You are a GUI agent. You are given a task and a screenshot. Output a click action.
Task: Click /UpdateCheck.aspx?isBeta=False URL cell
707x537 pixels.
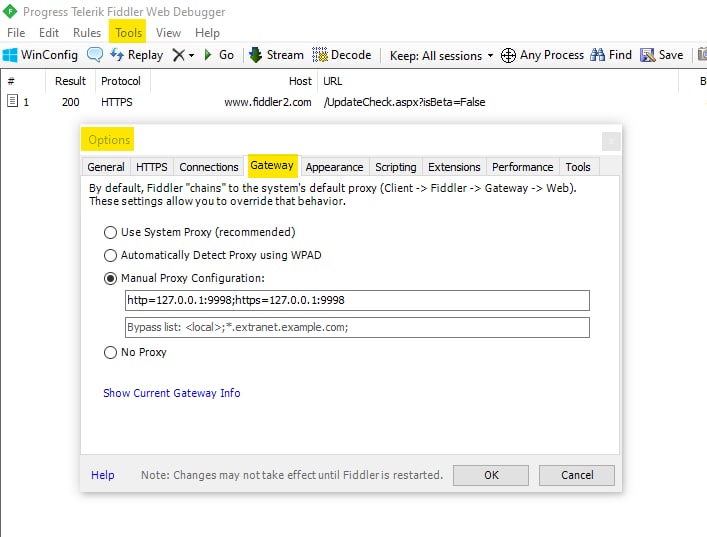404,102
